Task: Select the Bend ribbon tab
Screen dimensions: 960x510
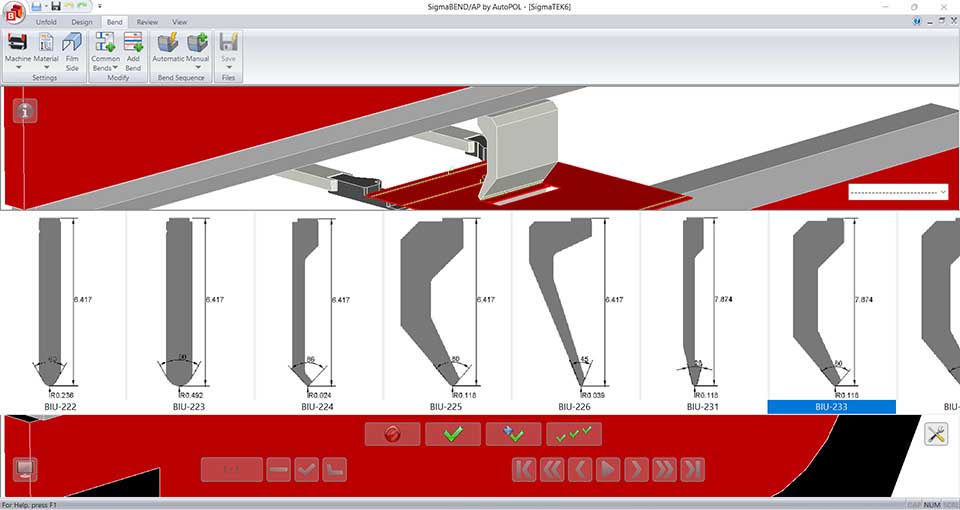Action: click(114, 22)
